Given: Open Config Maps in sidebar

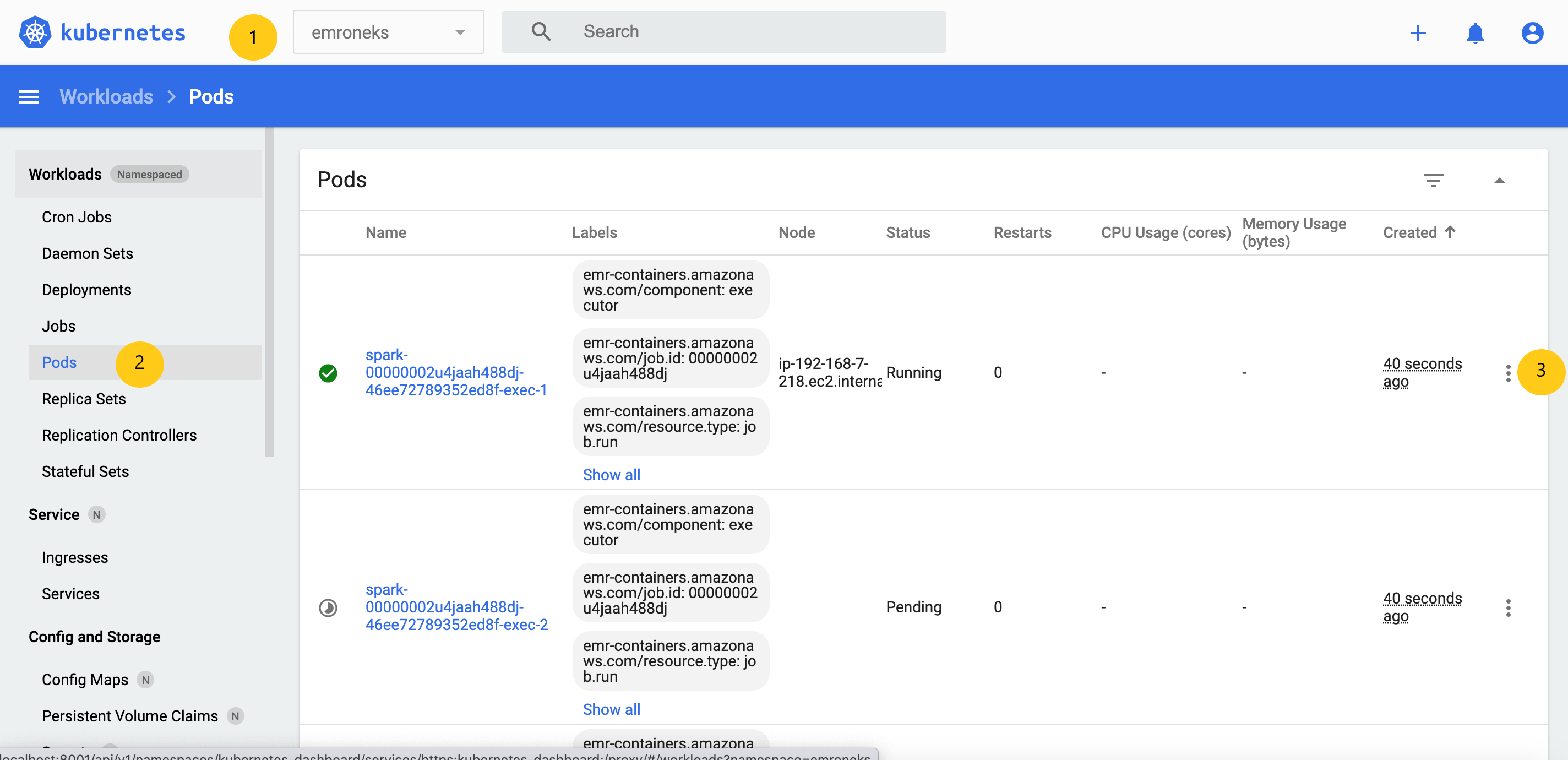Looking at the screenshot, I should (85, 680).
